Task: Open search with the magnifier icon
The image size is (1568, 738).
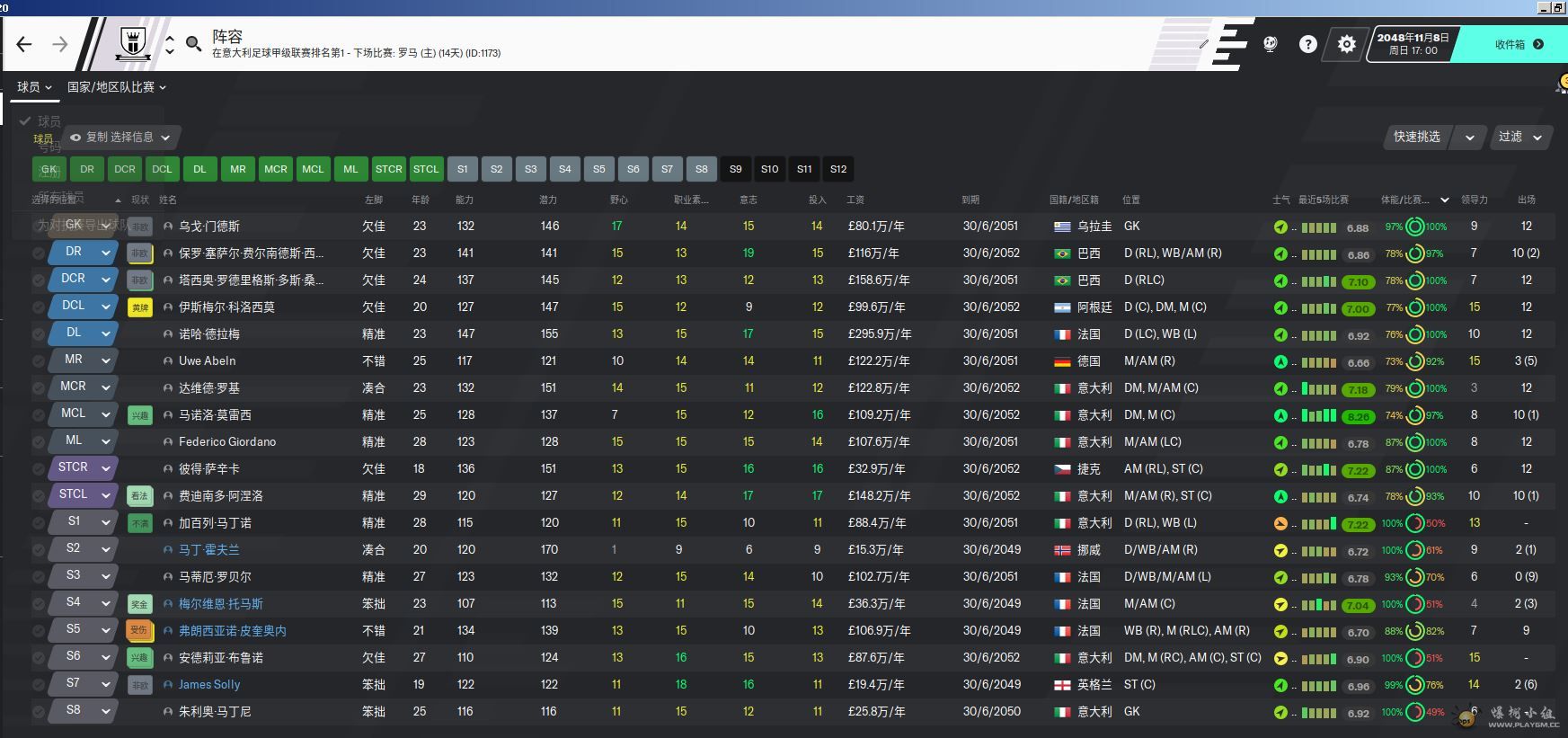Action: click(193, 44)
